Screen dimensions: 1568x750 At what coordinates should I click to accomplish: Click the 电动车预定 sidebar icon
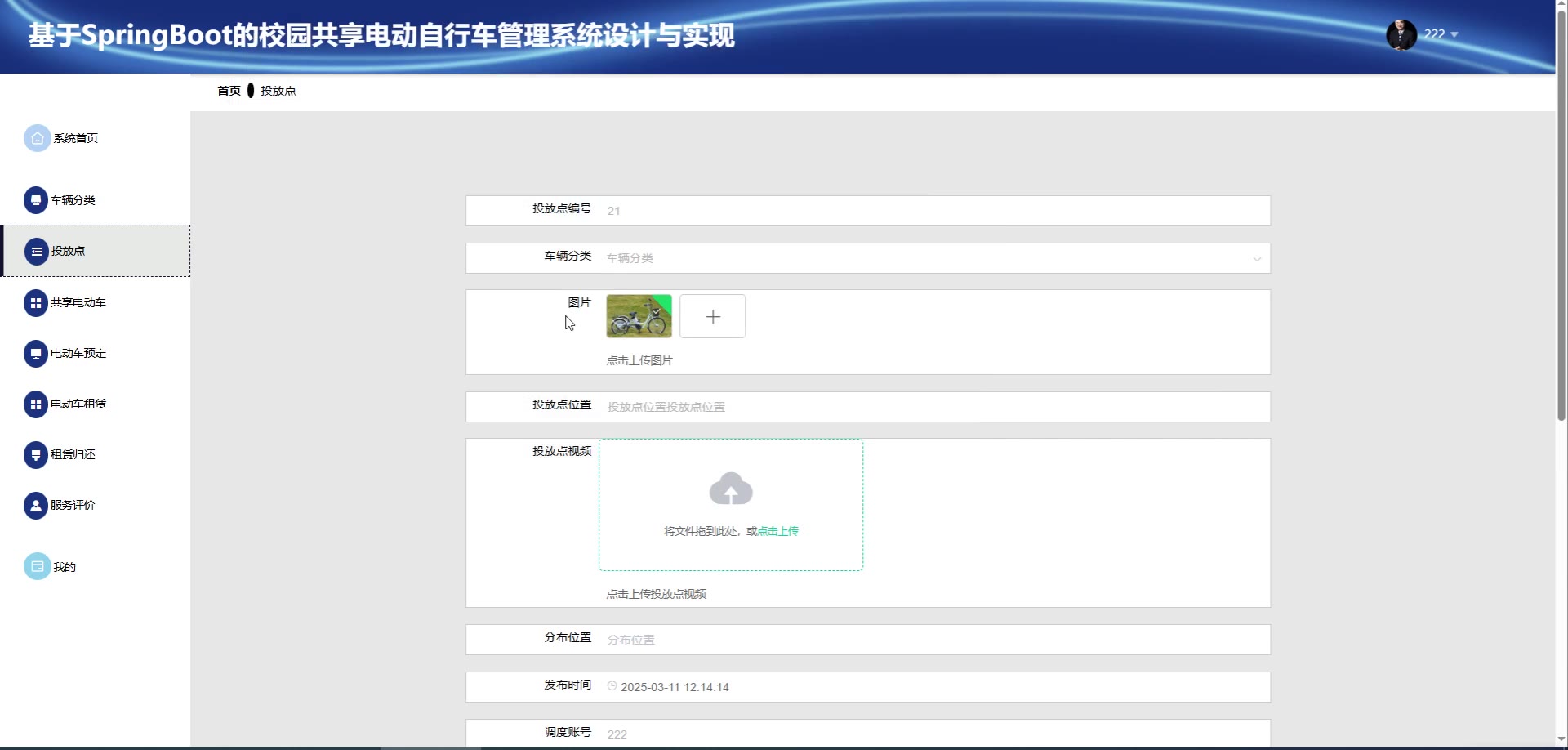[x=36, y=354]
